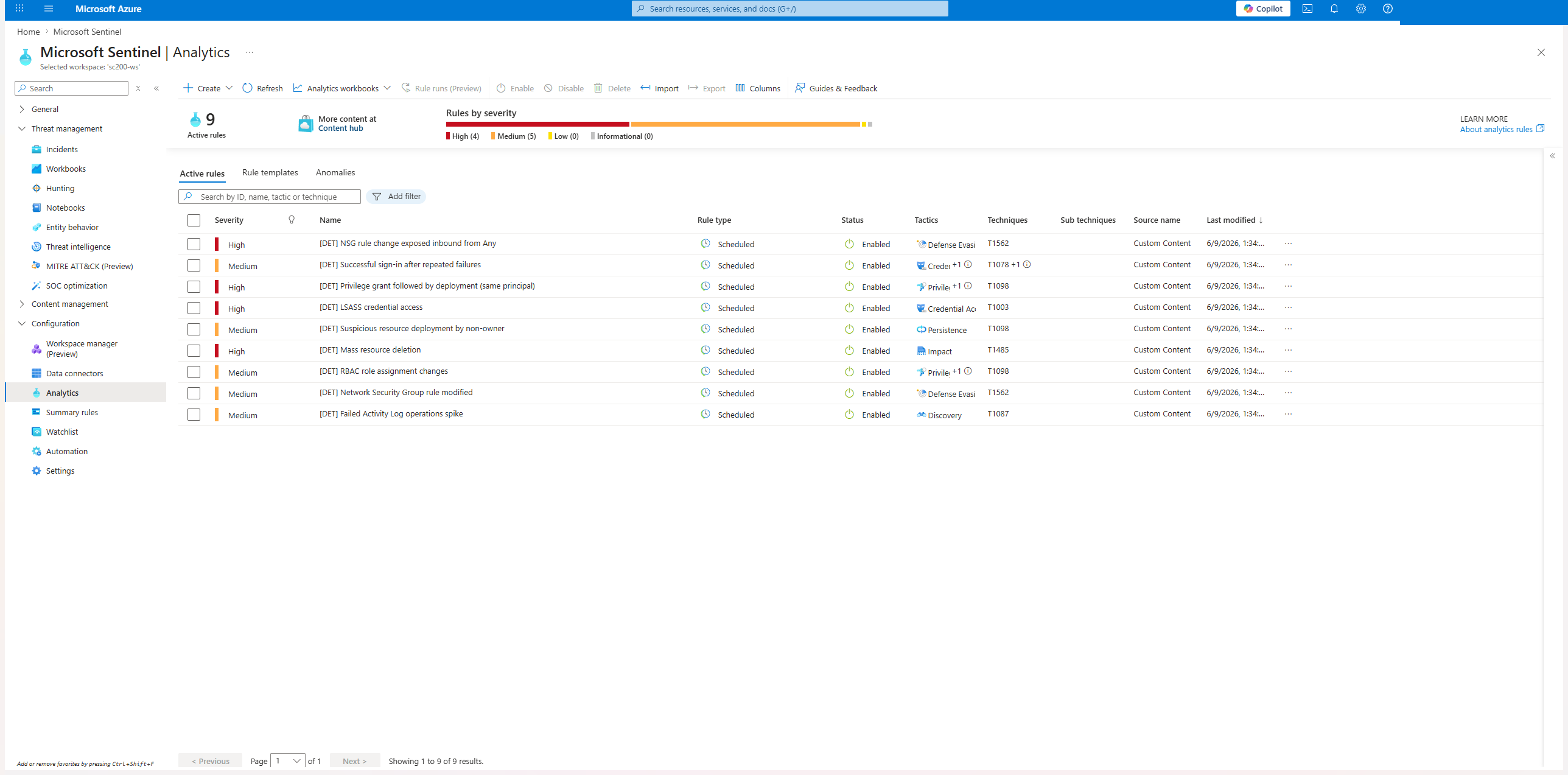Viewport: 1568px width, 775px height.
Task: Open SOC optimization page
Action: pos(77,286)
